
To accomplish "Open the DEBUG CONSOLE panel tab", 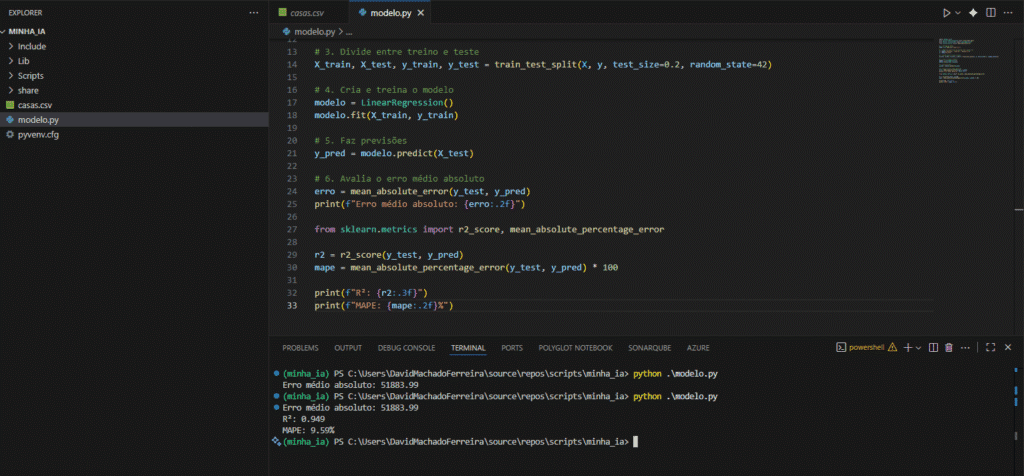I will coord(406,348).
